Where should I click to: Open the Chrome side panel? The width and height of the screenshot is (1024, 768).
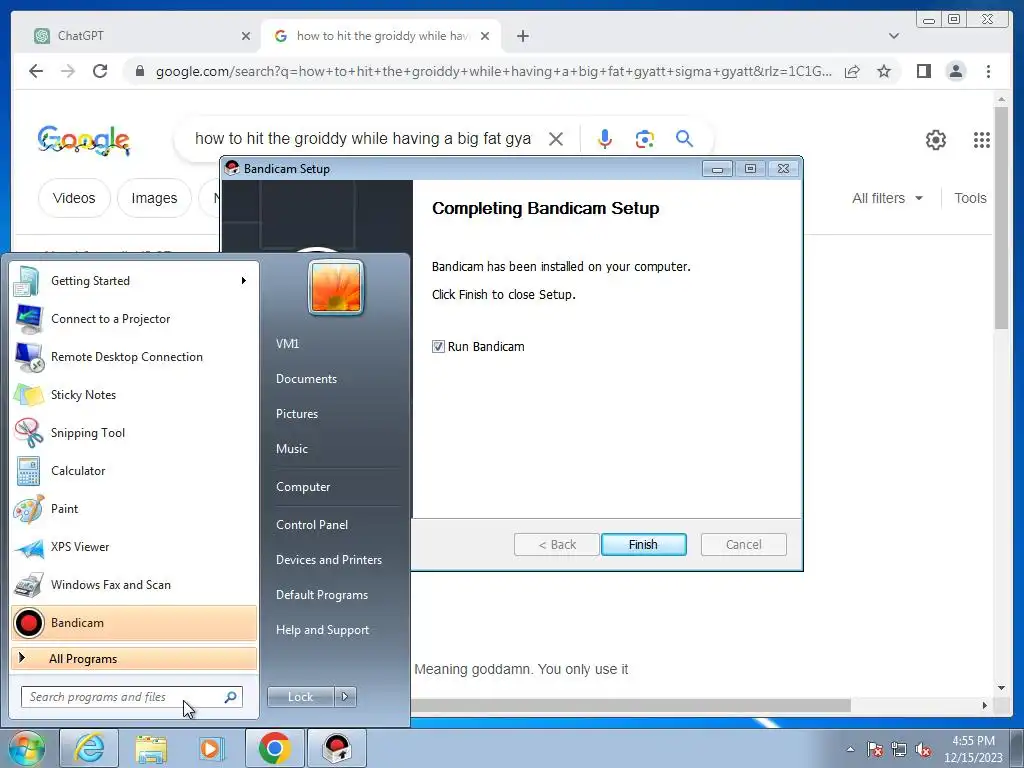pos(923,71)
